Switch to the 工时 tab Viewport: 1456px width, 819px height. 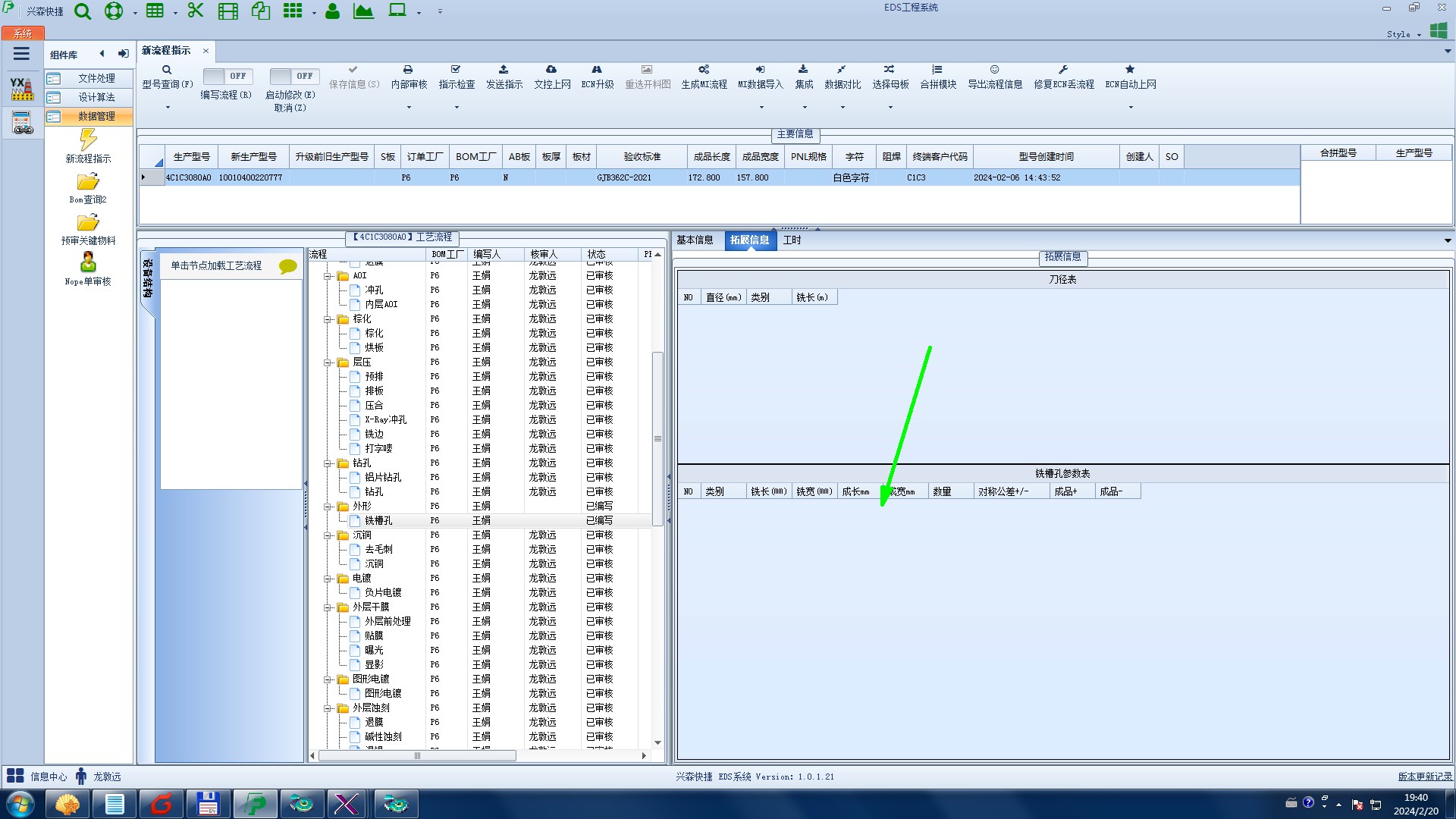(792, 240)
